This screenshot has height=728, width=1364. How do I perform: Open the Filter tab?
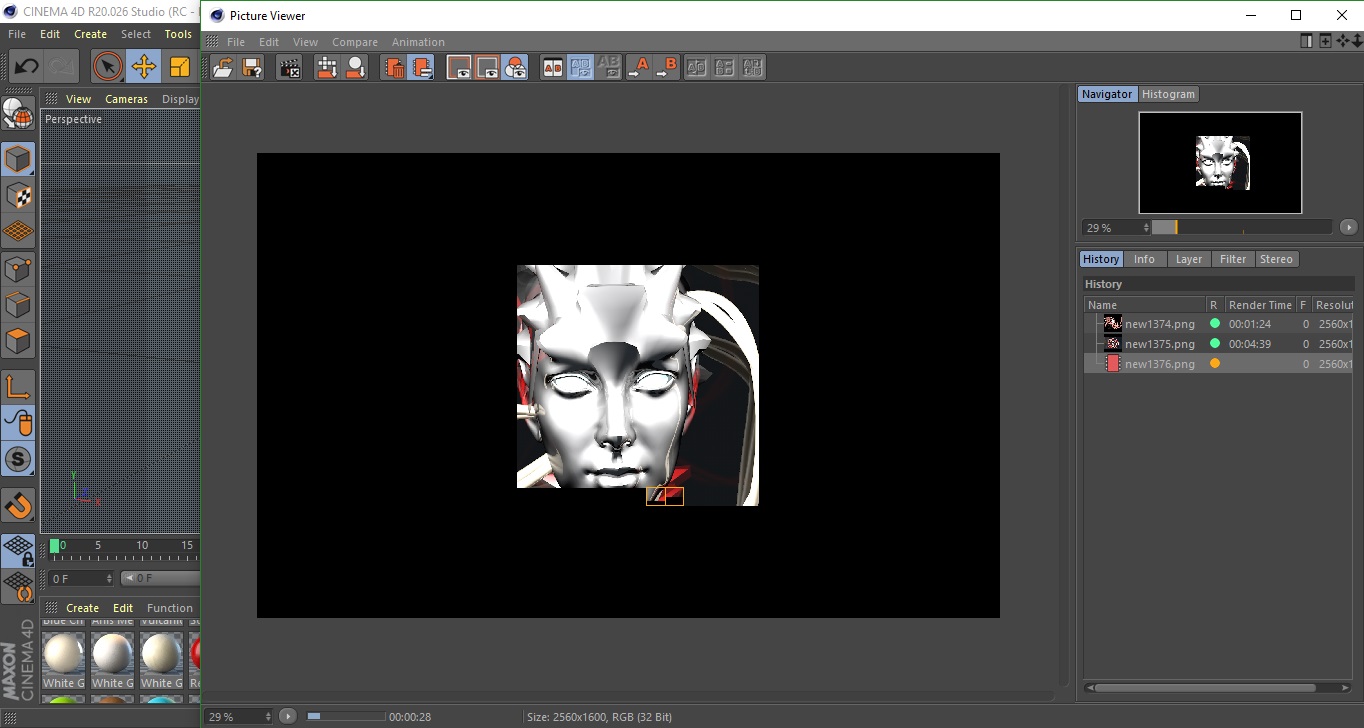pyautogui.click(x=1233, y=259)
